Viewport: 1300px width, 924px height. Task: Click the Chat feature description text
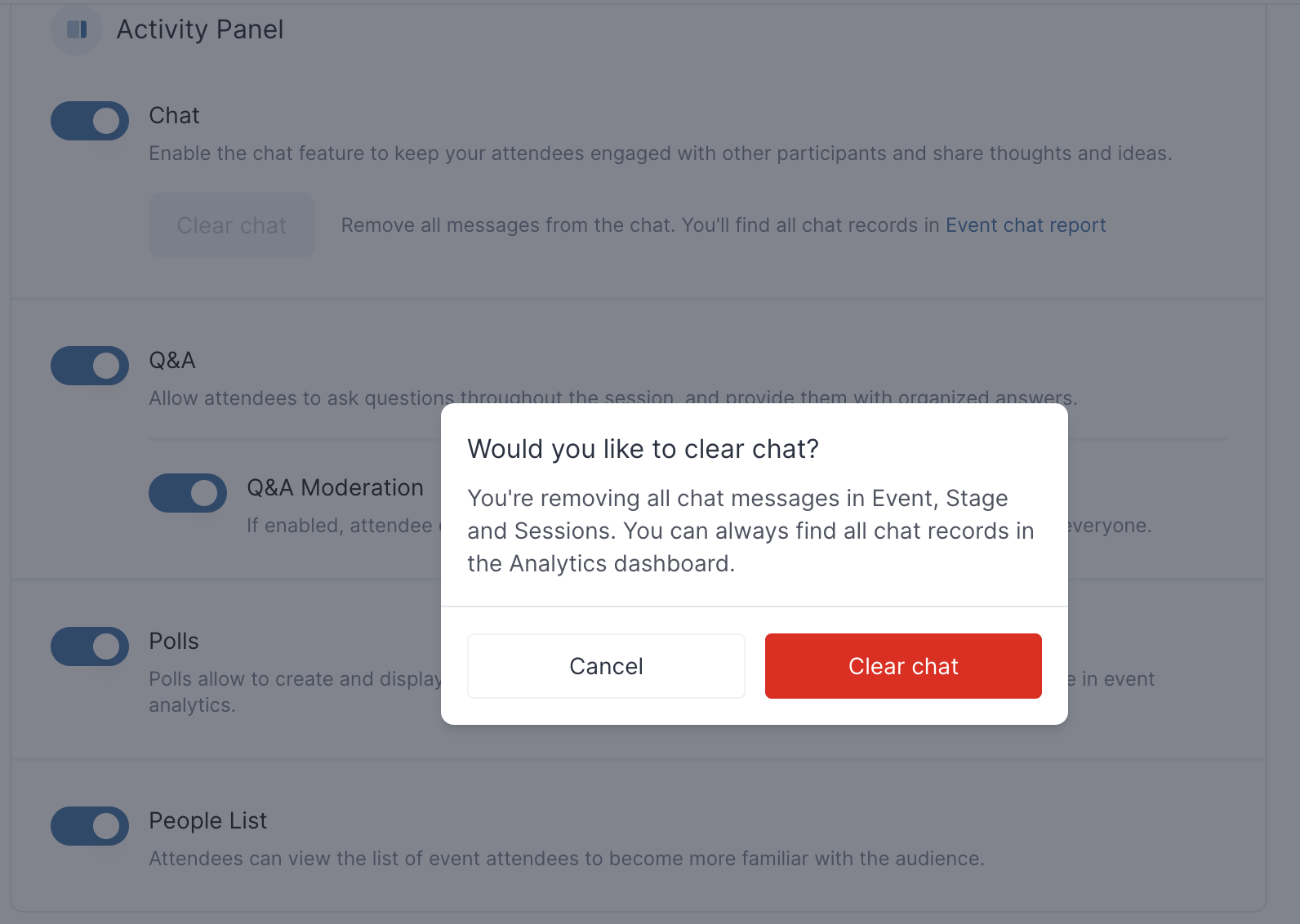[x=660, y=153]
